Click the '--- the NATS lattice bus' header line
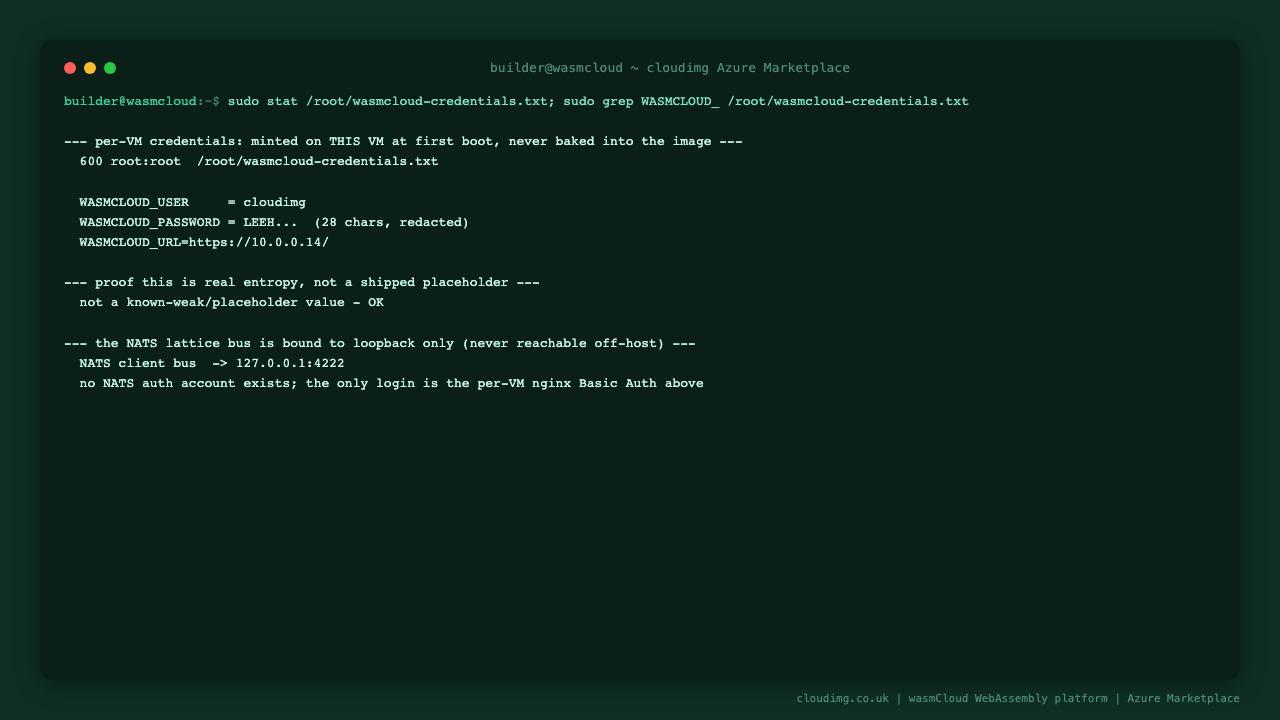Viewport: 1280px width, 720px height. [x=380, y=343]
